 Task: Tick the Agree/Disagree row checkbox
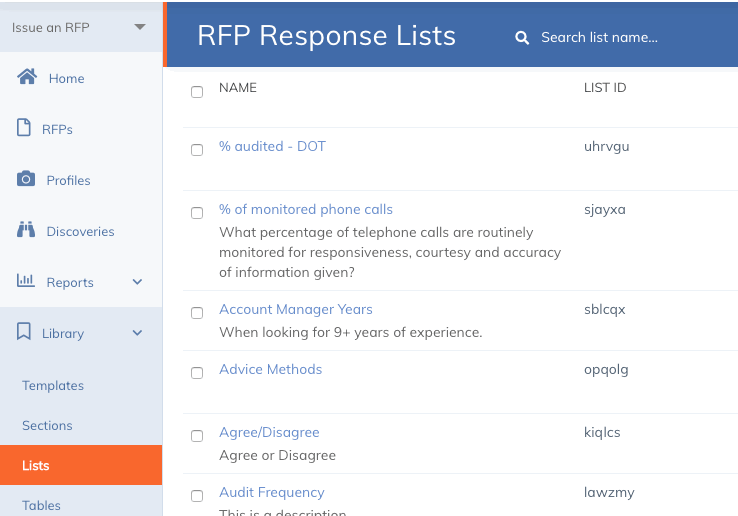click(197, 436)
